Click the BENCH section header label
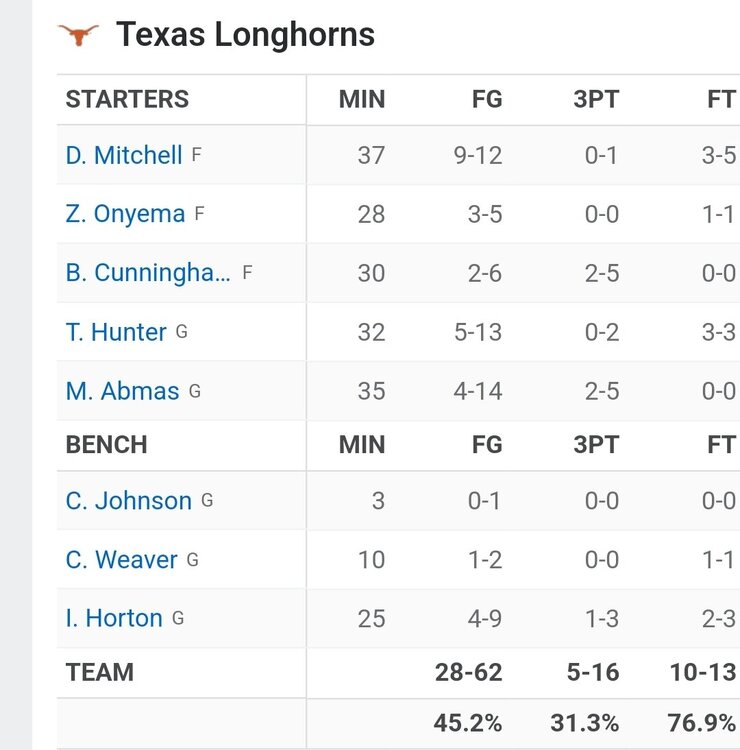 pyautogui.click(x=106, y=445)
